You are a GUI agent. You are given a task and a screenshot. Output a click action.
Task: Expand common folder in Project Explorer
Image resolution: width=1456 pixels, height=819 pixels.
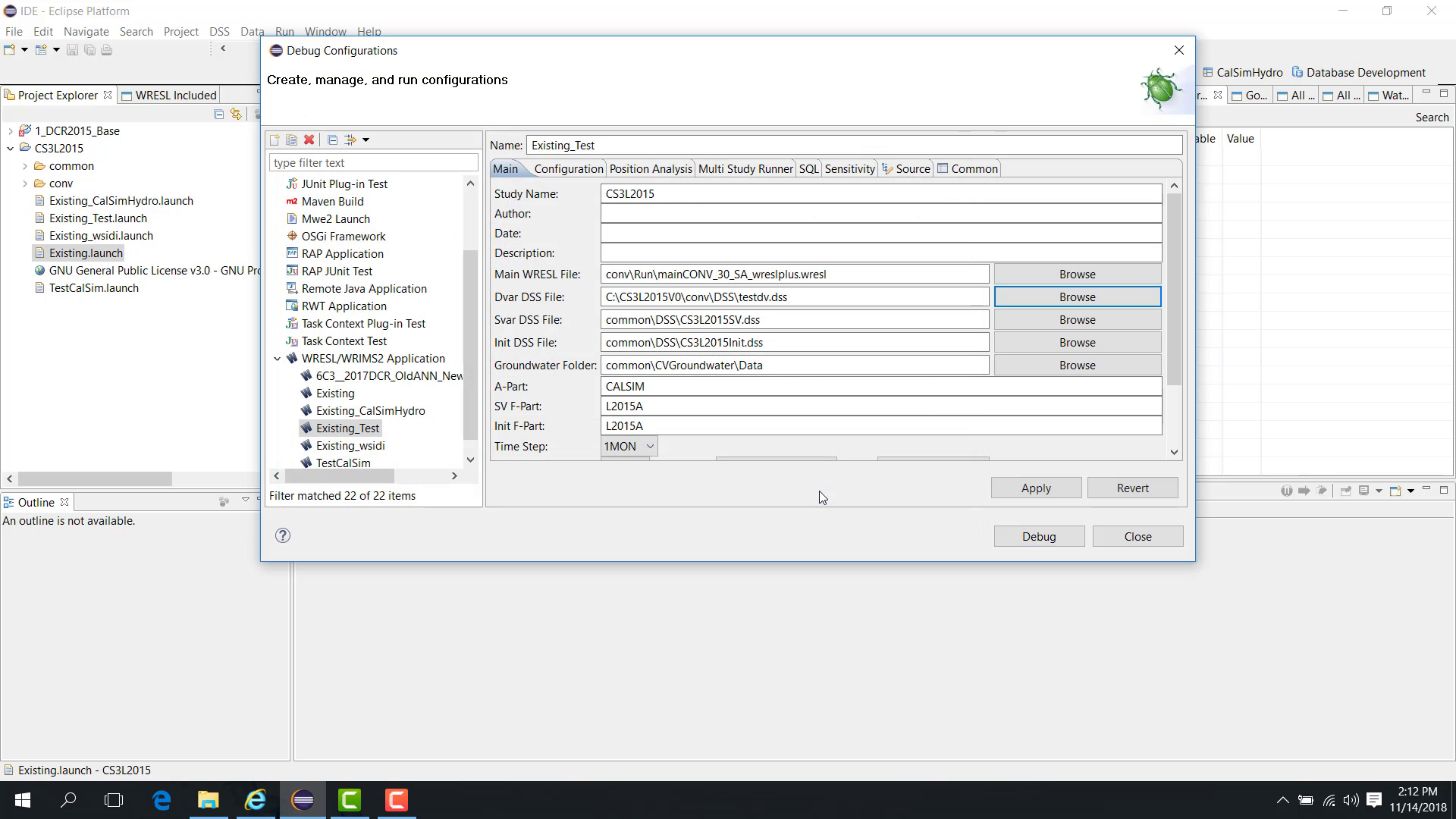click(25, 166)
